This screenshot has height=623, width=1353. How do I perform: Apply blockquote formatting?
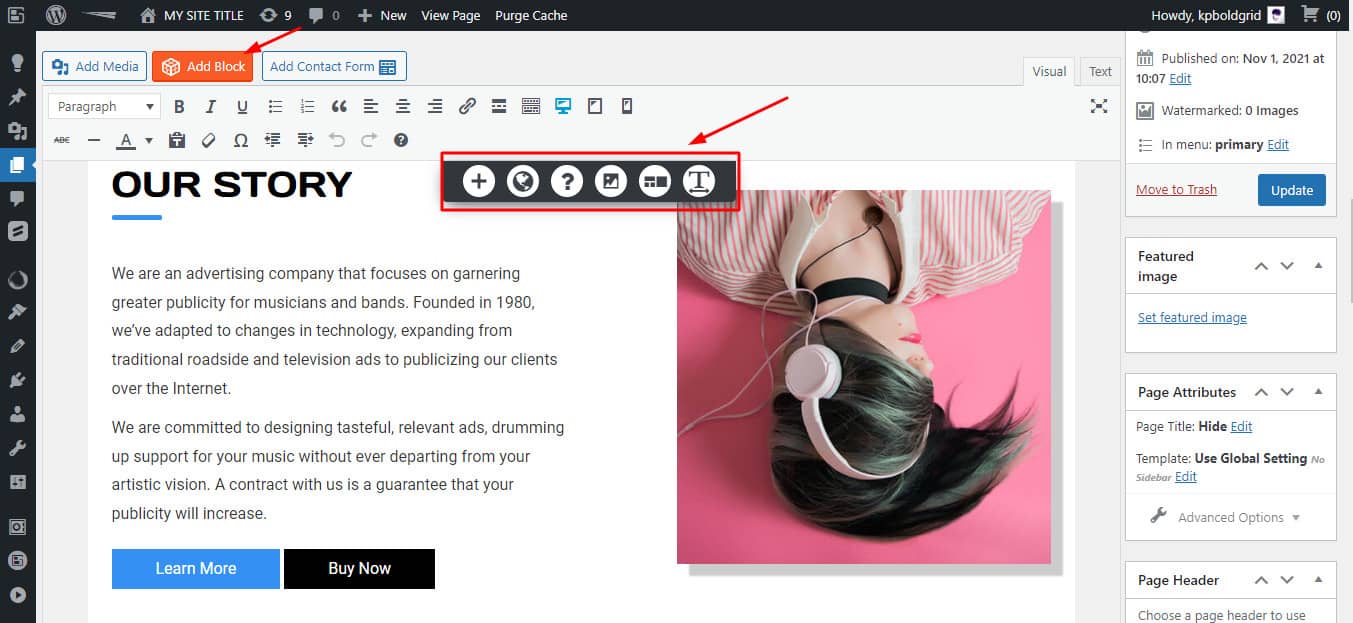(x=339, y=106)
